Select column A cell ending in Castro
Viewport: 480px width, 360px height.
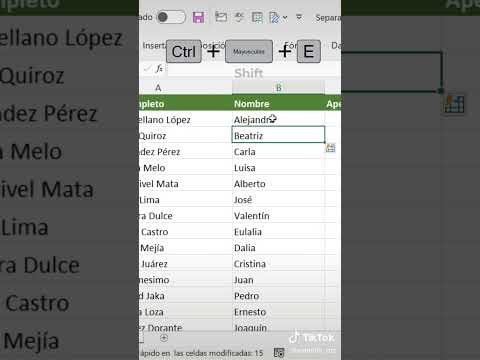(185, 231)
